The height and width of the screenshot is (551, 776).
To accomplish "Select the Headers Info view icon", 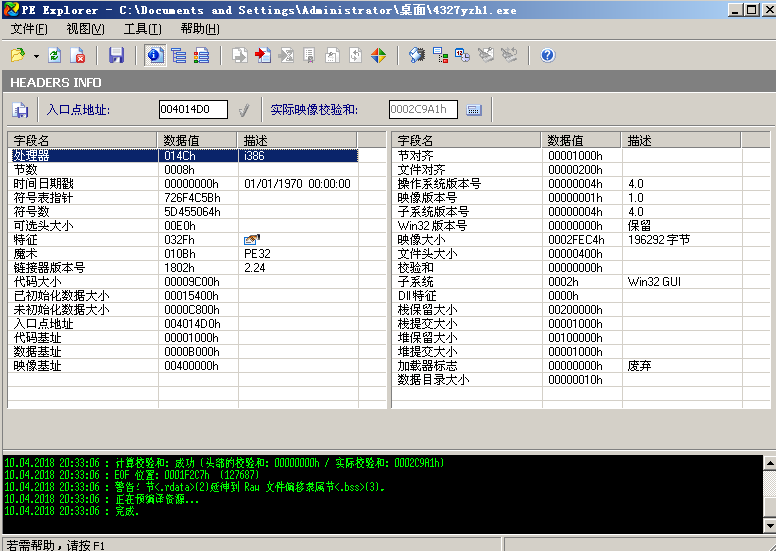I will coord(155,55).
